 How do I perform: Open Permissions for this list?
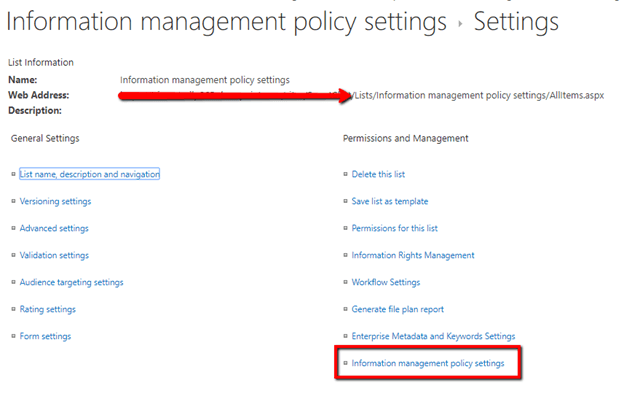point(394,228)
